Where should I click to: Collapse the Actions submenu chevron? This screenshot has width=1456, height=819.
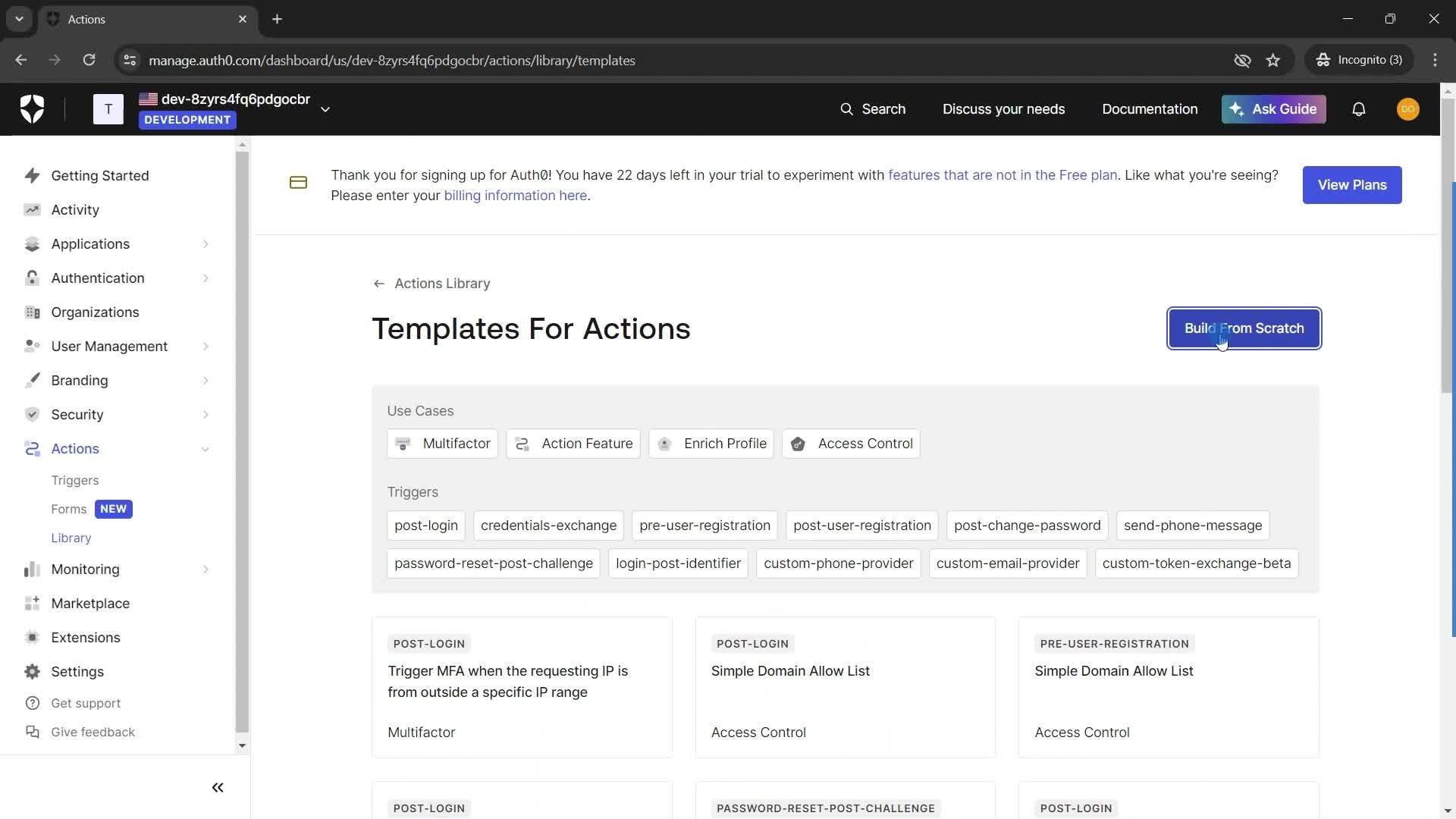[206, 449]
